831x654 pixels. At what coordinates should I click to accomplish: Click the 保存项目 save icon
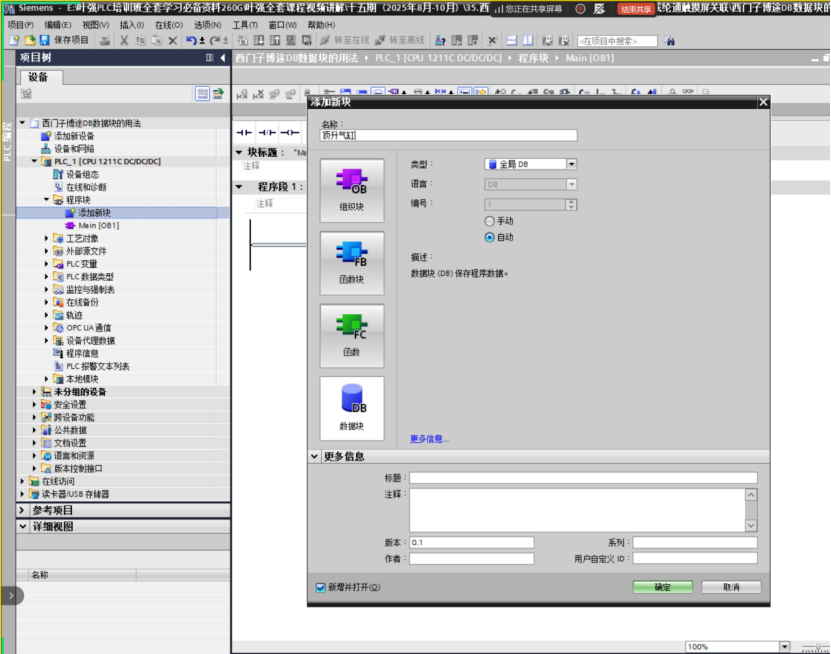(45, 40)
